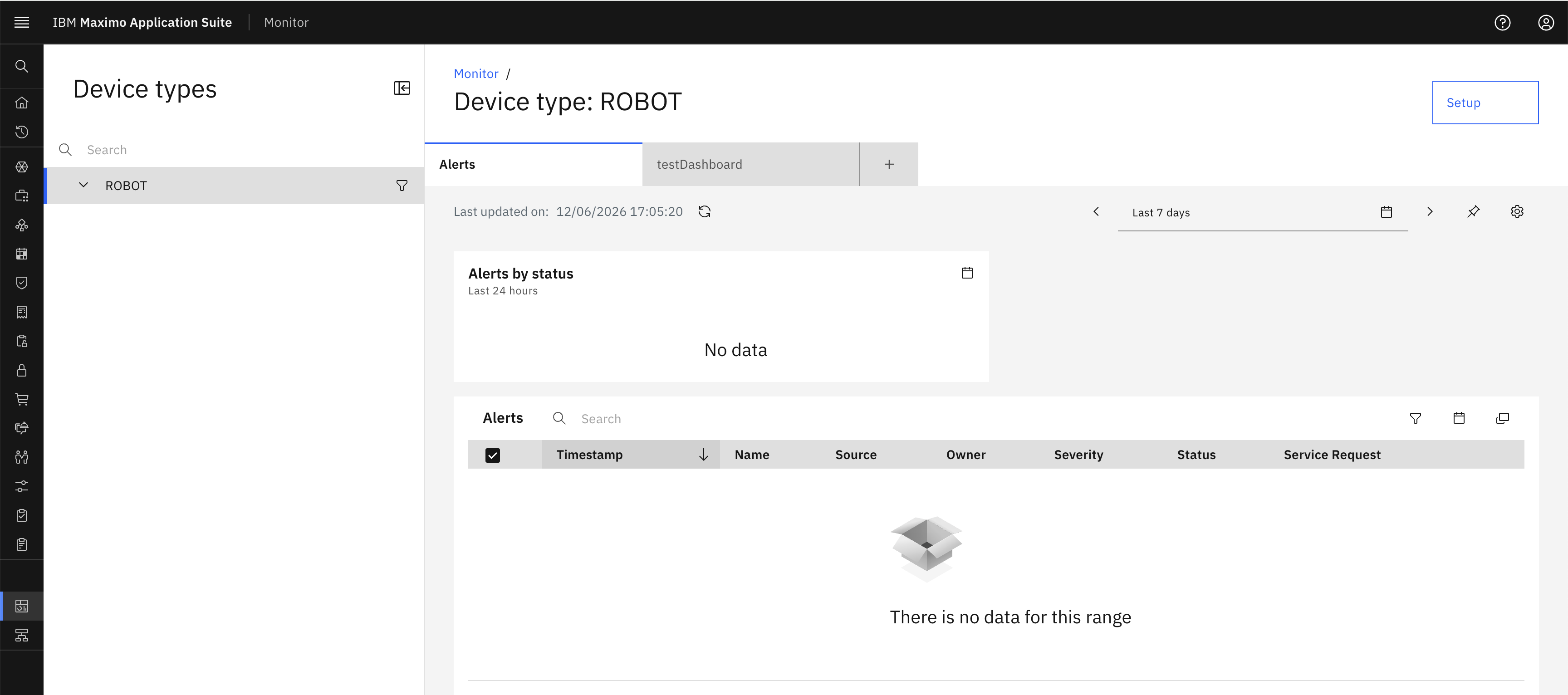Refresh the last updated data

pos(704,211)
